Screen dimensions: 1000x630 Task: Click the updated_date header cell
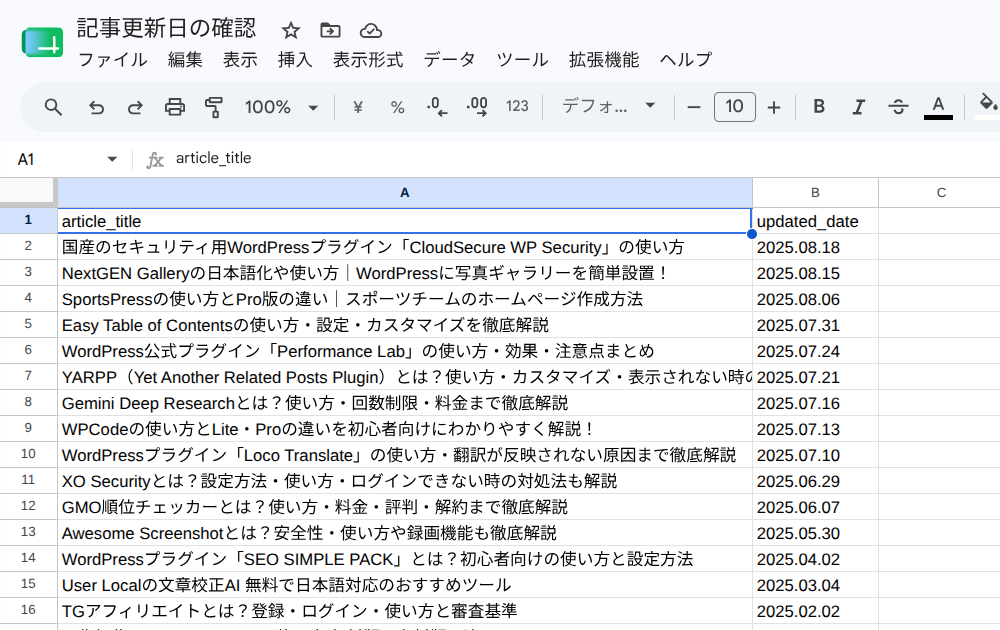pyautogui.click(x=815, y=221)
